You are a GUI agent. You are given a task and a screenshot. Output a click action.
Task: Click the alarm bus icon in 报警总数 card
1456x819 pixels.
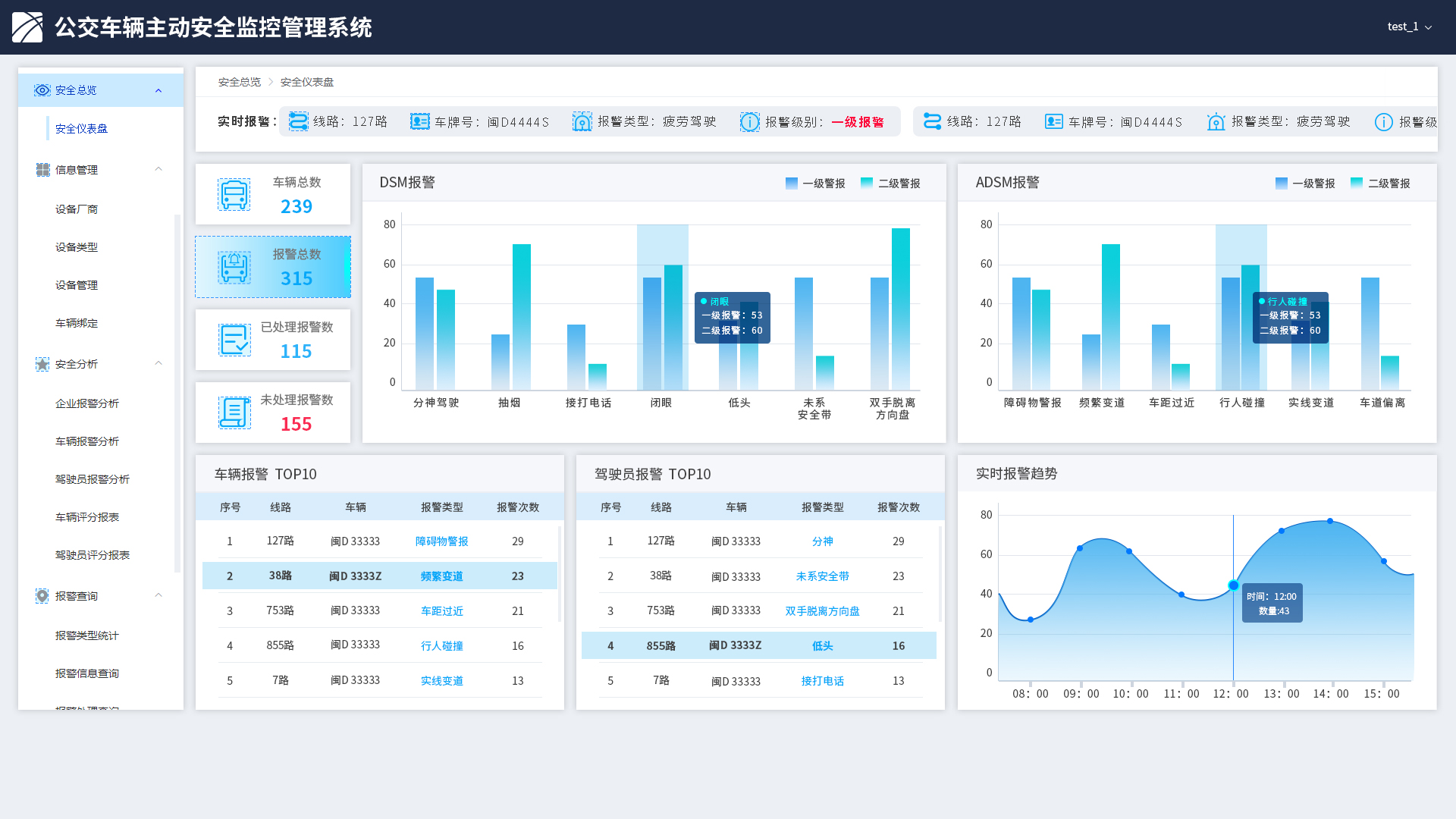[x=234, y=268]
